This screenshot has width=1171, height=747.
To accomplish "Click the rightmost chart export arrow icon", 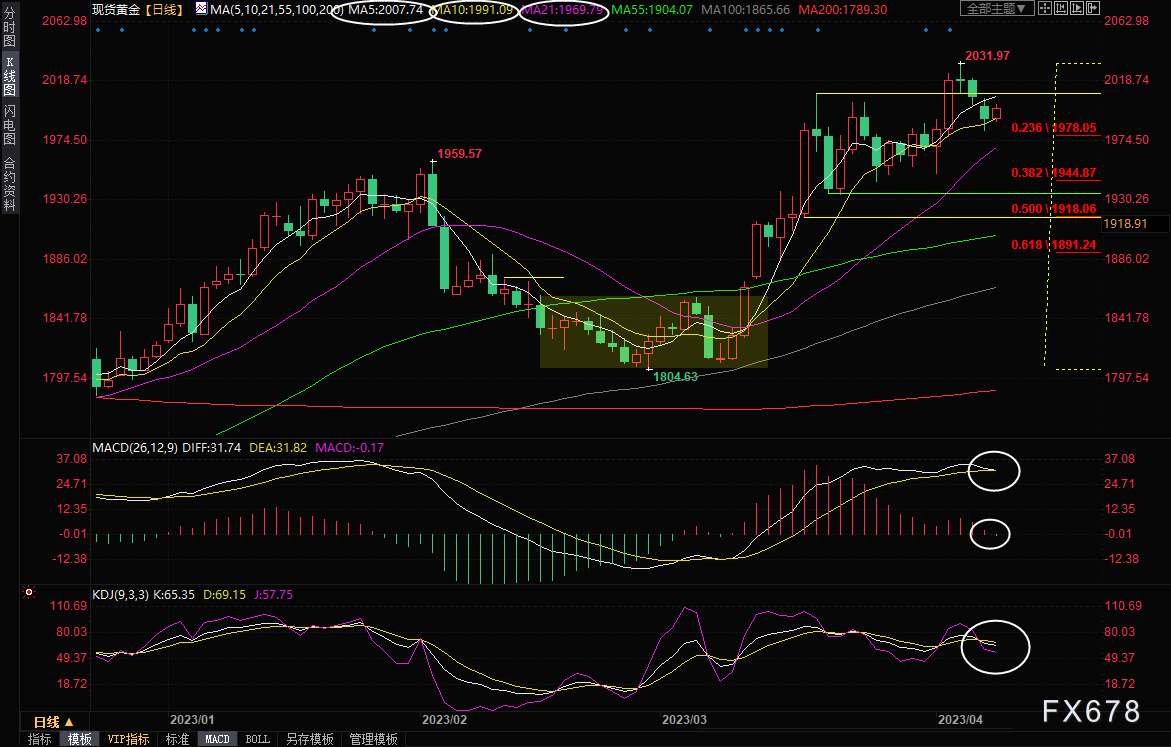I will click(1093, 9).
